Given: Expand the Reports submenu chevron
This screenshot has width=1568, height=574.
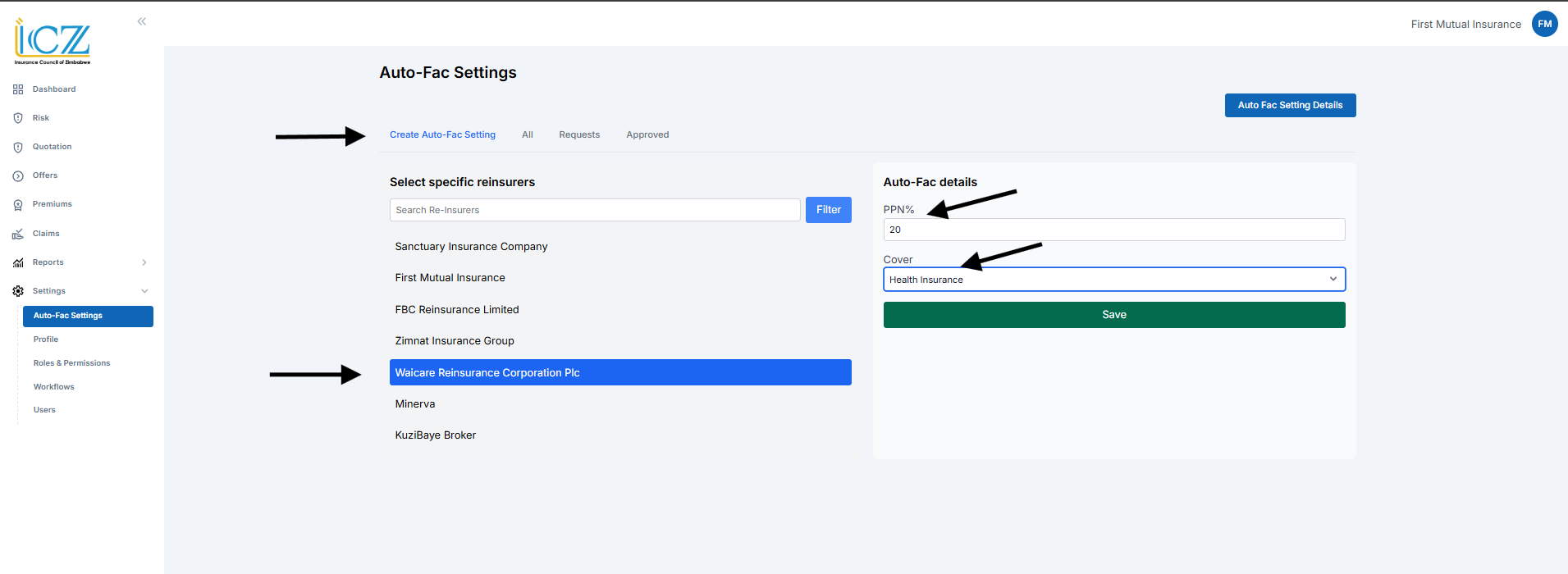Looking at the screenshot, I should [x=144, y=262].
